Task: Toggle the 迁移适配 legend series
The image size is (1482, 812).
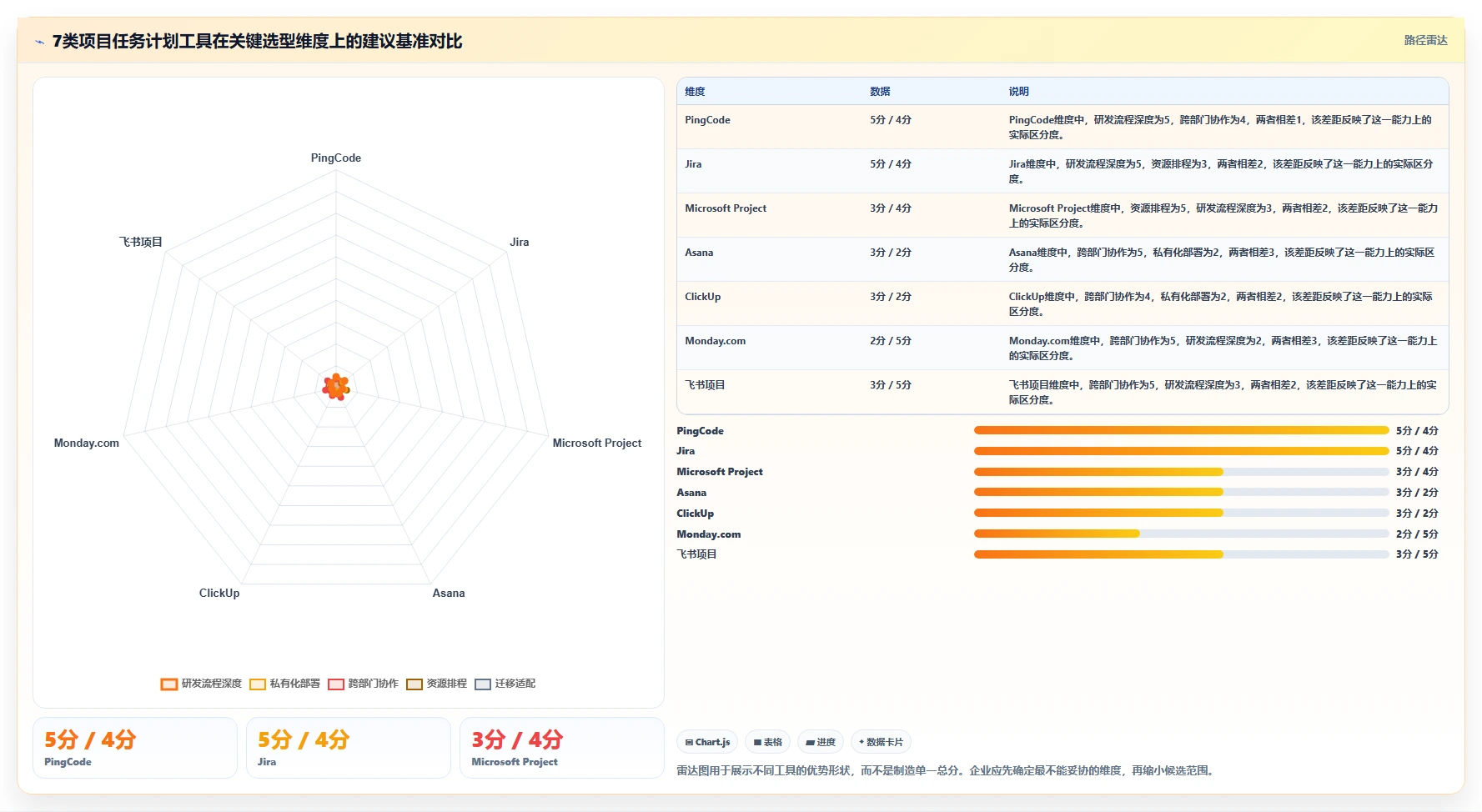Action: (x=505, y=684)
